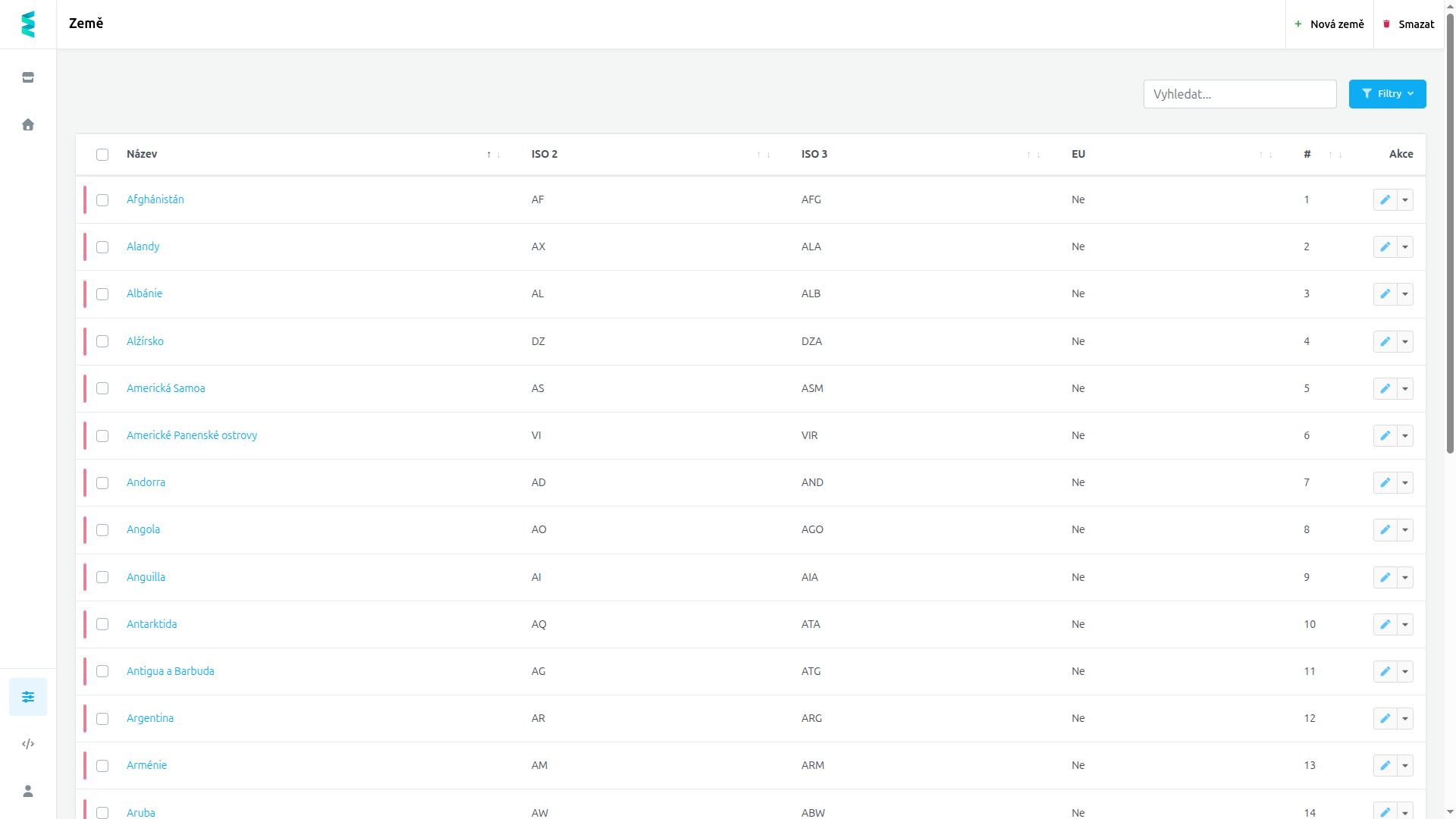Image resolution: width=1456 pixels, height=819 pixels.
Task: Open the action dropdown arrow for Antarktida
Action: pyautogui.click(x=1405, y=625)
